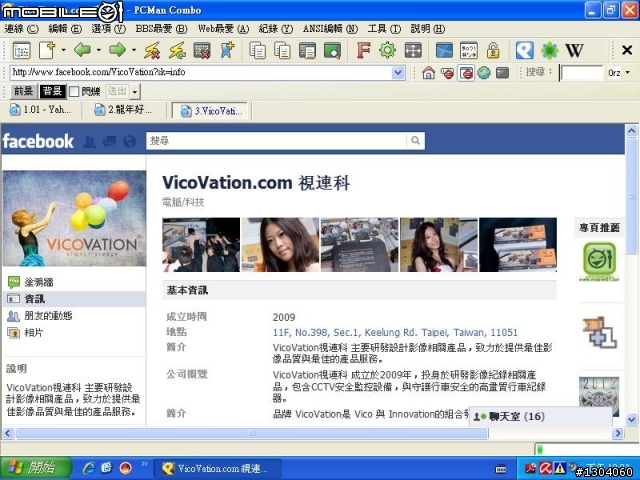Click the vertical scrollbar down arrow
The width and height of the screenshot is (640, 480).
[631, 419]
